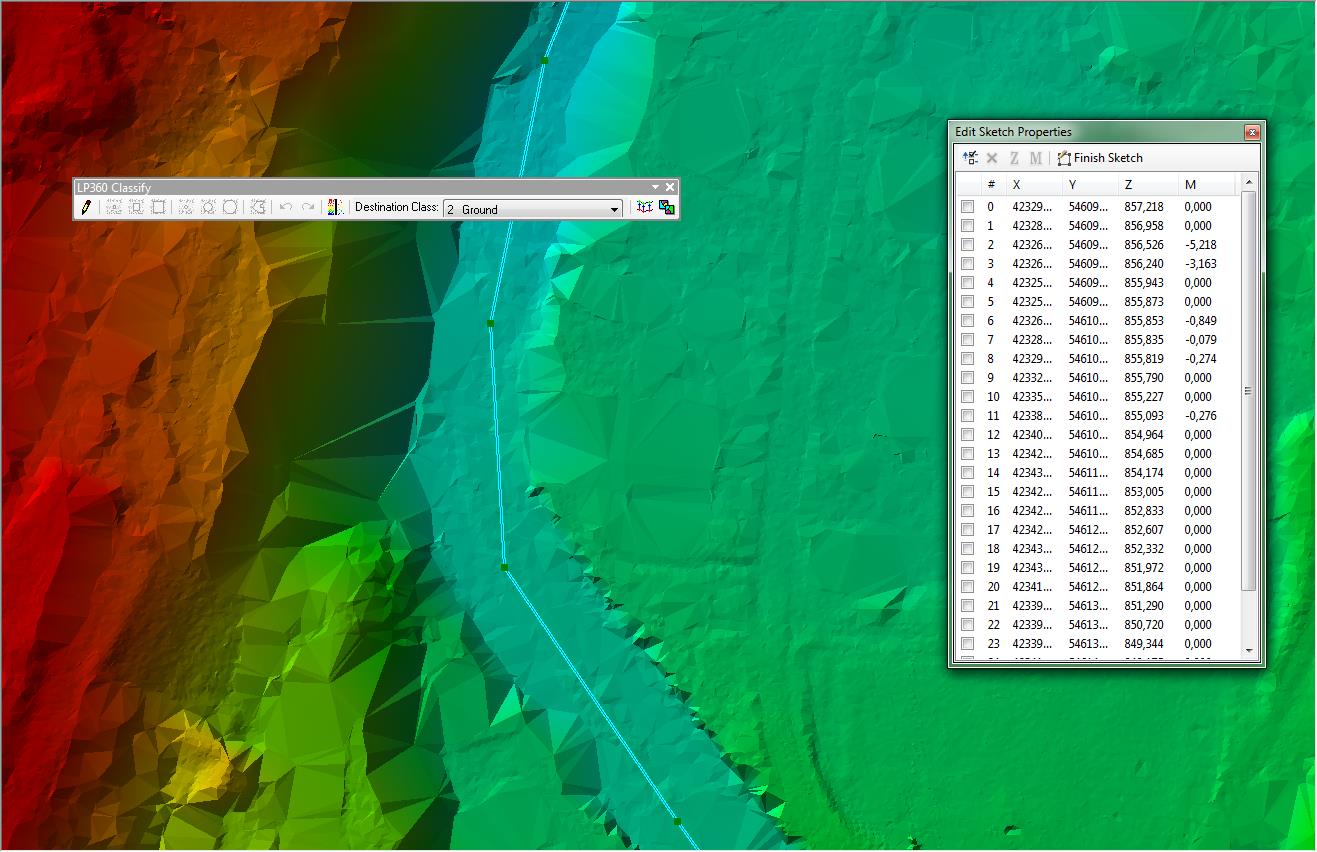Image resolution: width=1317 pixels, height=852 pixels.
Task: Click the Z icon in Edit Sketch Properties toolbar
Action: tap(1014, 158)
